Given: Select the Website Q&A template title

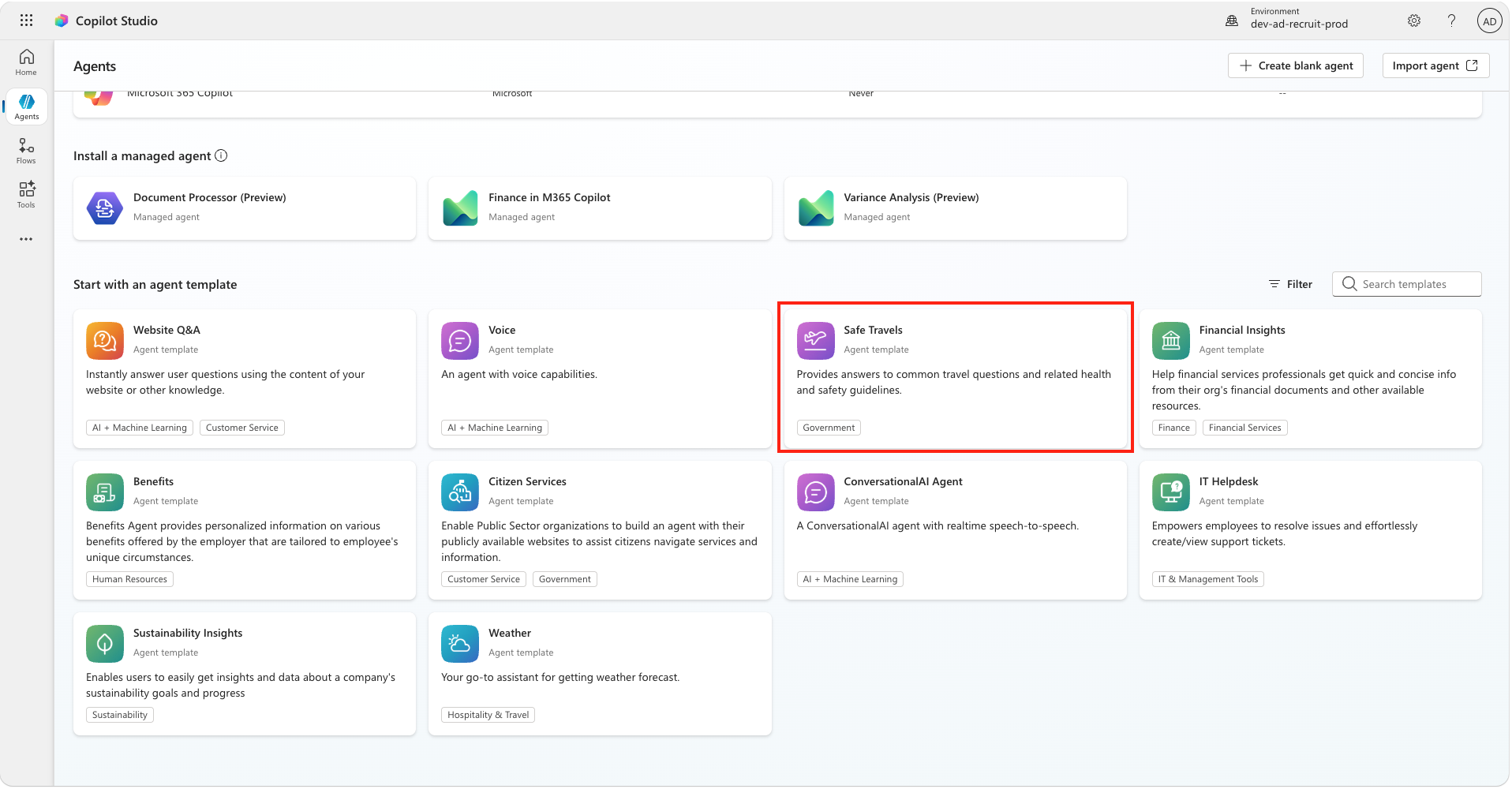Looking at the screenshot, I should coord(167,330).
